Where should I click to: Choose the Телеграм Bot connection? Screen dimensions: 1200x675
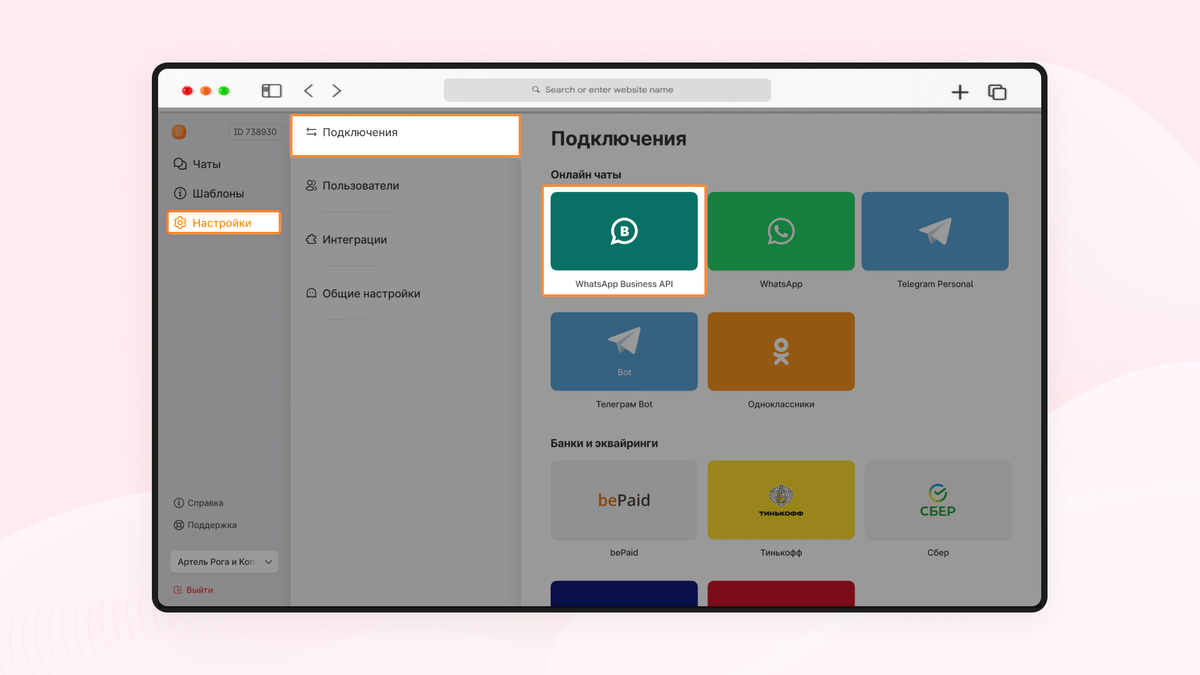click(623, 351)
